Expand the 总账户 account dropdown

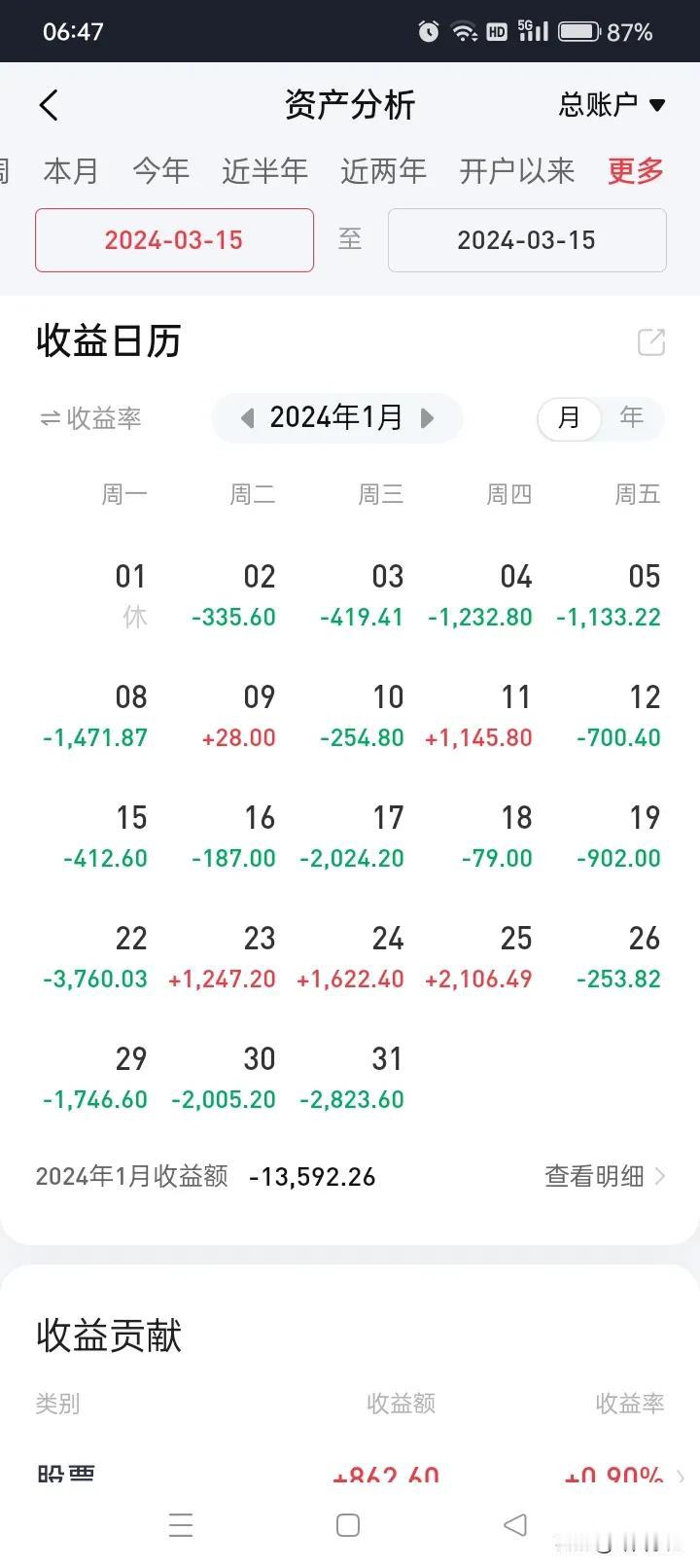click(612, 104)
